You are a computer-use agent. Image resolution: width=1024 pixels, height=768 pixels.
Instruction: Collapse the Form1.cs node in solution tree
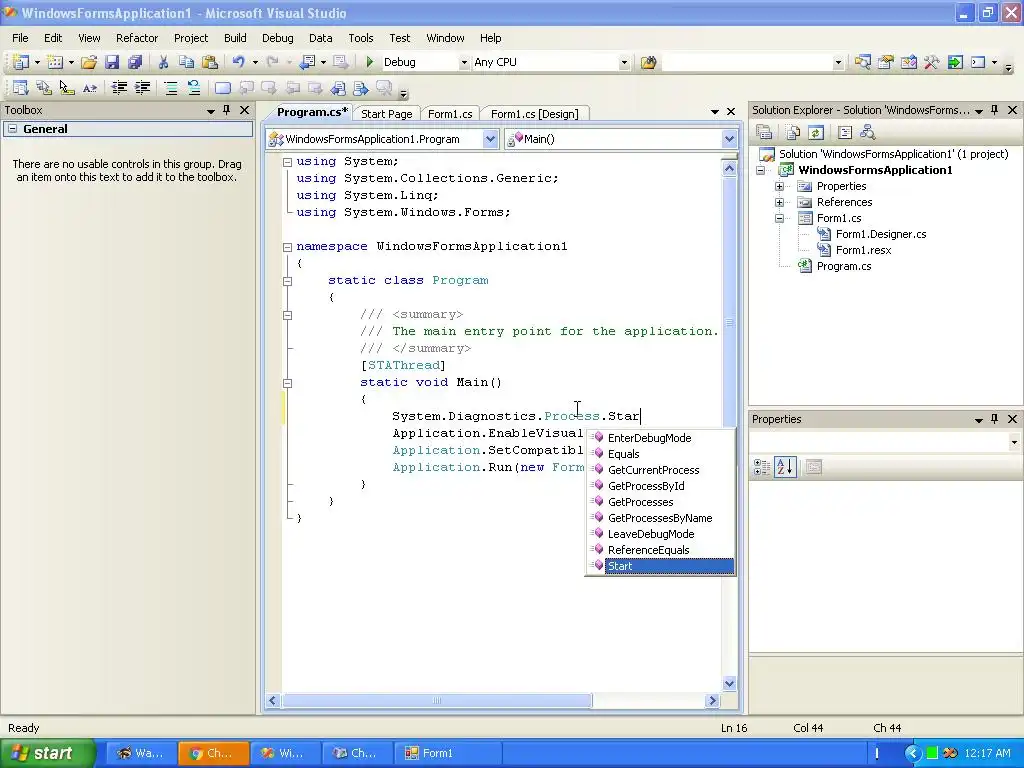point(779,218)
